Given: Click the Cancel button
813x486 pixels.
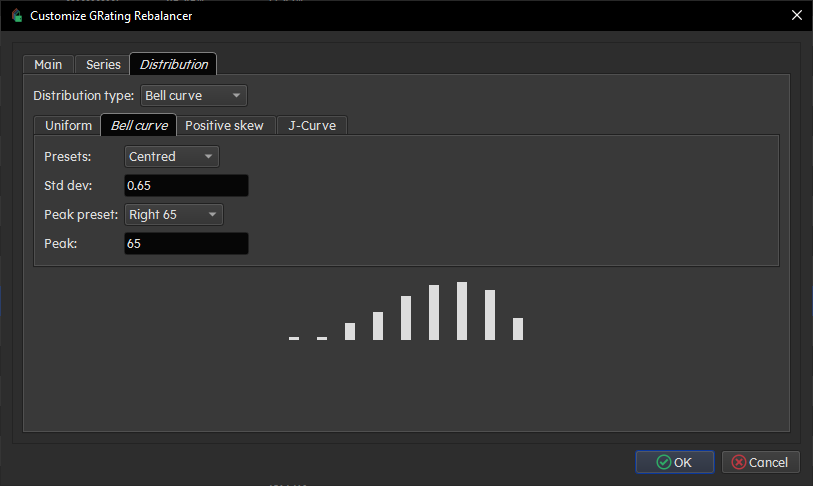Looking at the screenshot, I should [761, 462].
